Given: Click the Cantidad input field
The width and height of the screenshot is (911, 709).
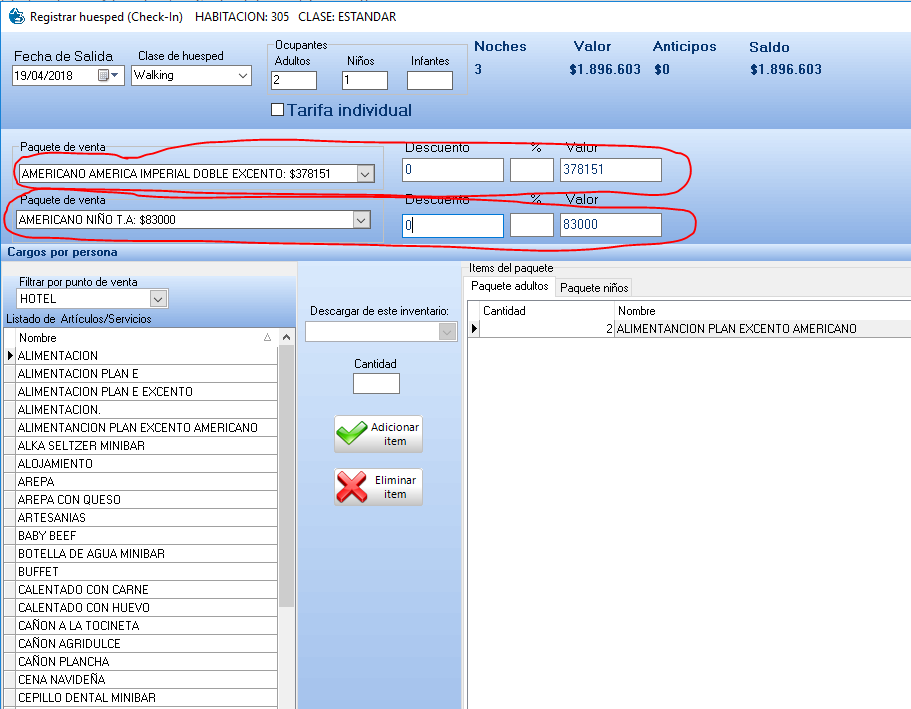Looking at the screenshot, I should coord(376,383).
